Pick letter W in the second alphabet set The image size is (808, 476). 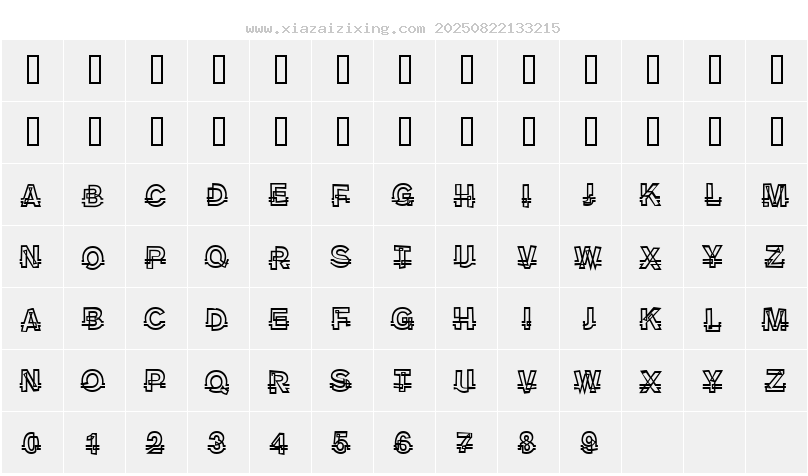(591, 381)
